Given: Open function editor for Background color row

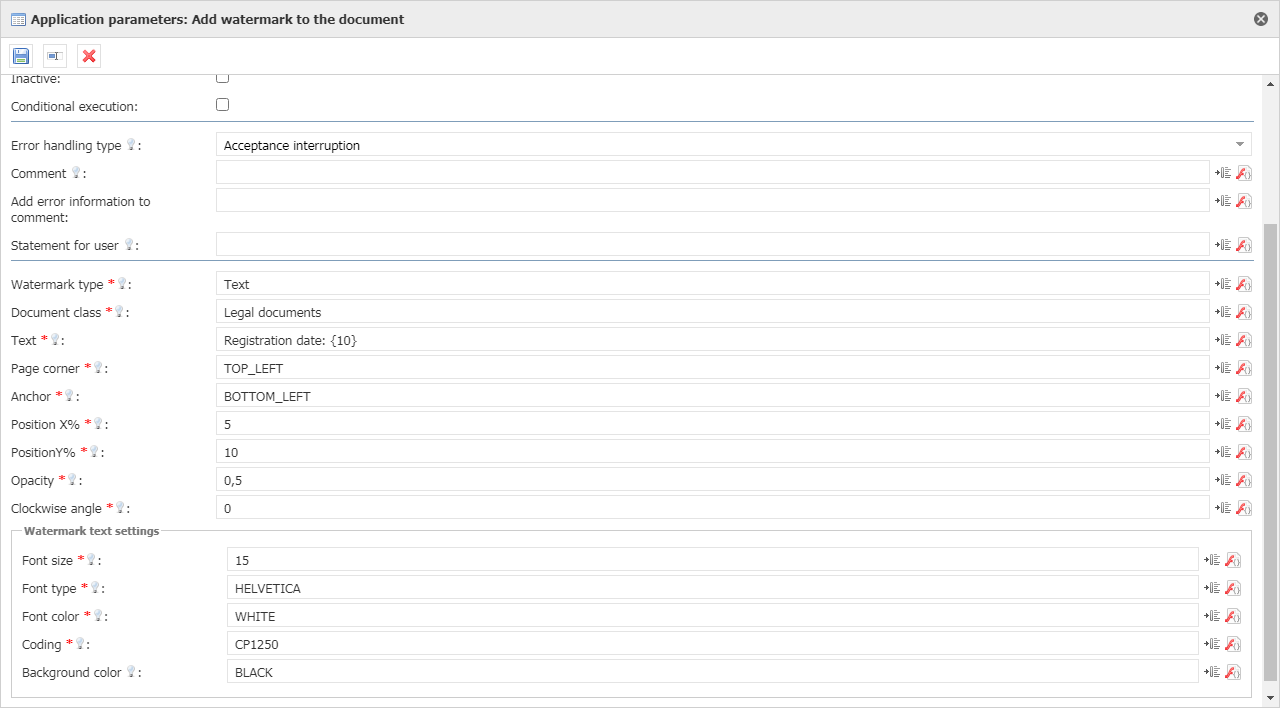Looking at the screenshot, I should pos(1233,672).
